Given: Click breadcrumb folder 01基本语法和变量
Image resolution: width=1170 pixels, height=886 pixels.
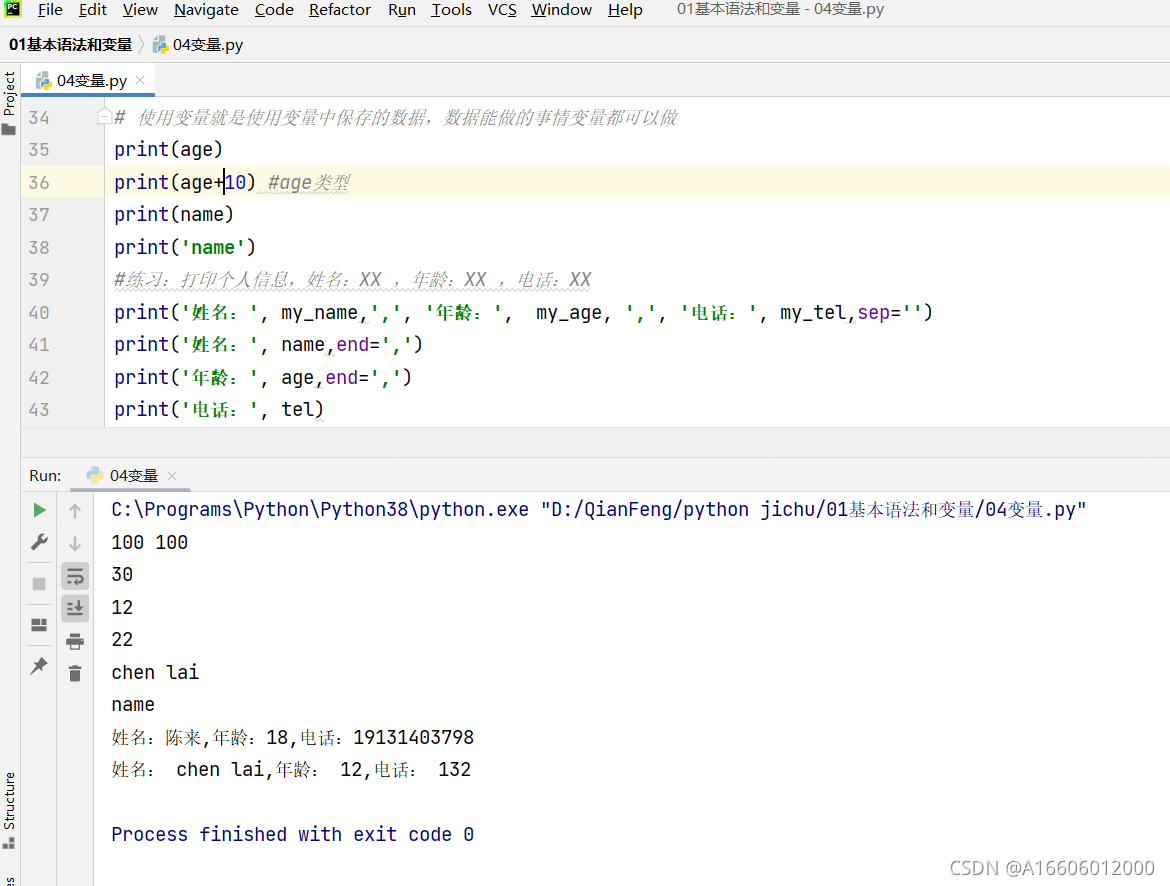Looking at the screenshot, I should [70, 45].
